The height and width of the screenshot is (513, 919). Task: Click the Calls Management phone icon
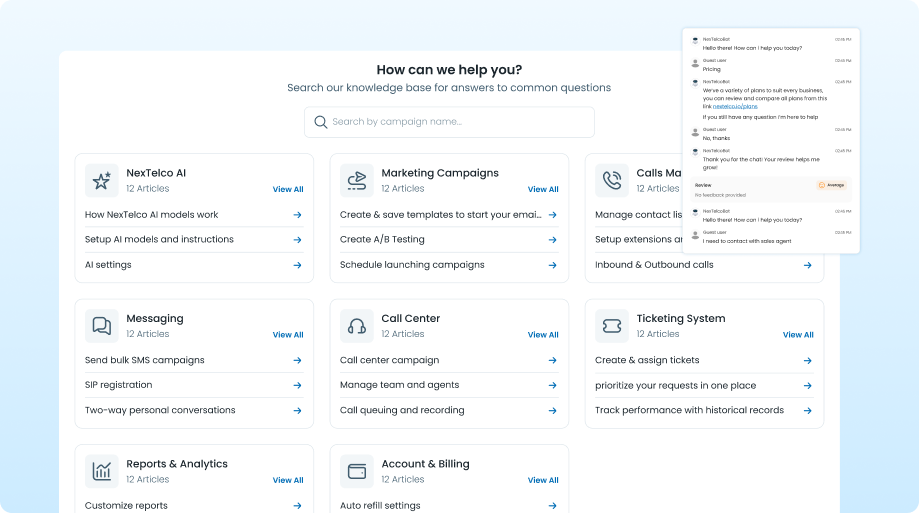(x=612, y=180)
